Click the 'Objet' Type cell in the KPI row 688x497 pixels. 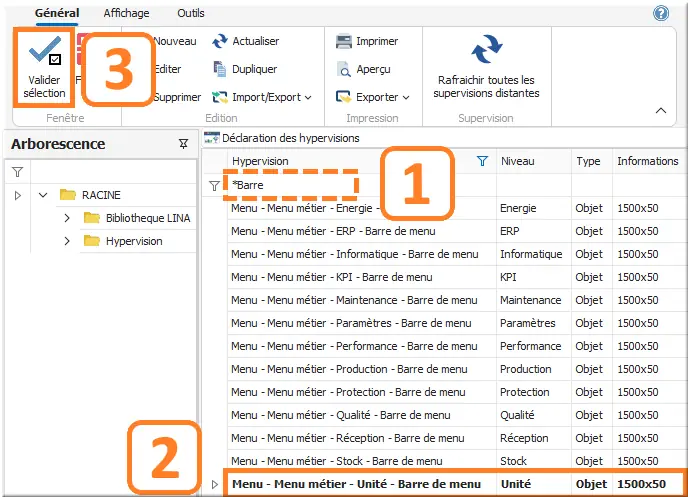pos(589,277)
